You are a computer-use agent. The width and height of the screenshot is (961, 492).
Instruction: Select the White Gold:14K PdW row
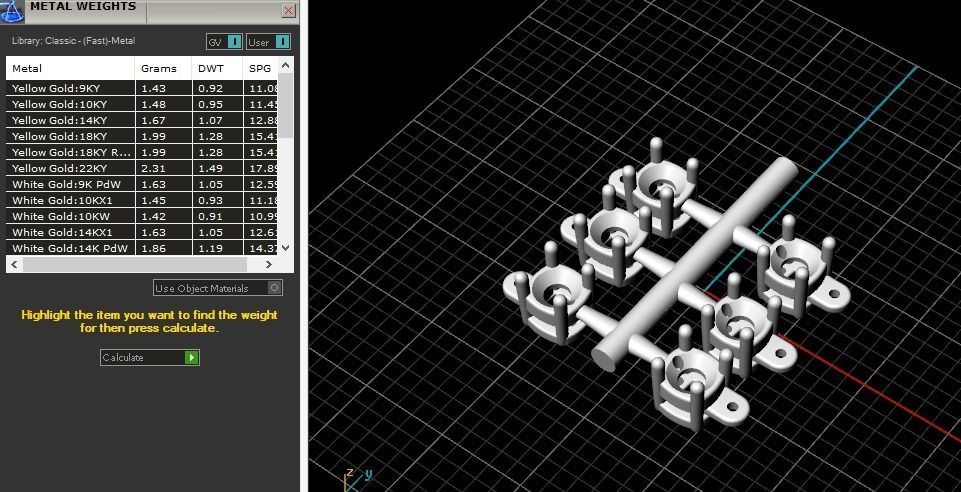click(142, 248)
